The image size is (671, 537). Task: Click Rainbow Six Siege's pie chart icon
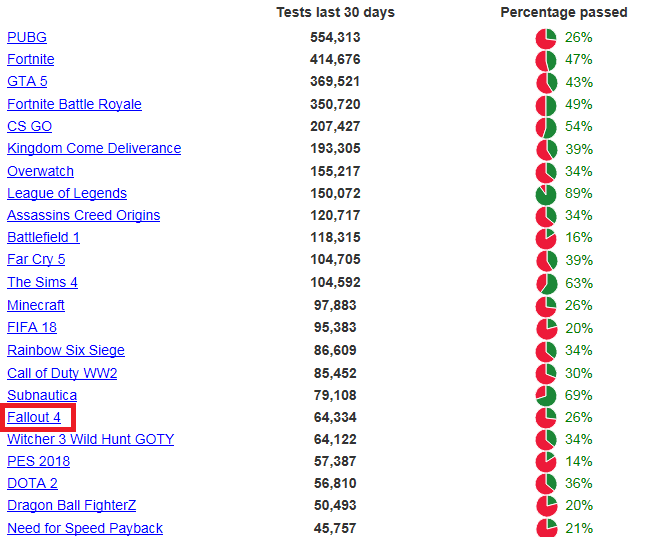click(x=546, y=351)
